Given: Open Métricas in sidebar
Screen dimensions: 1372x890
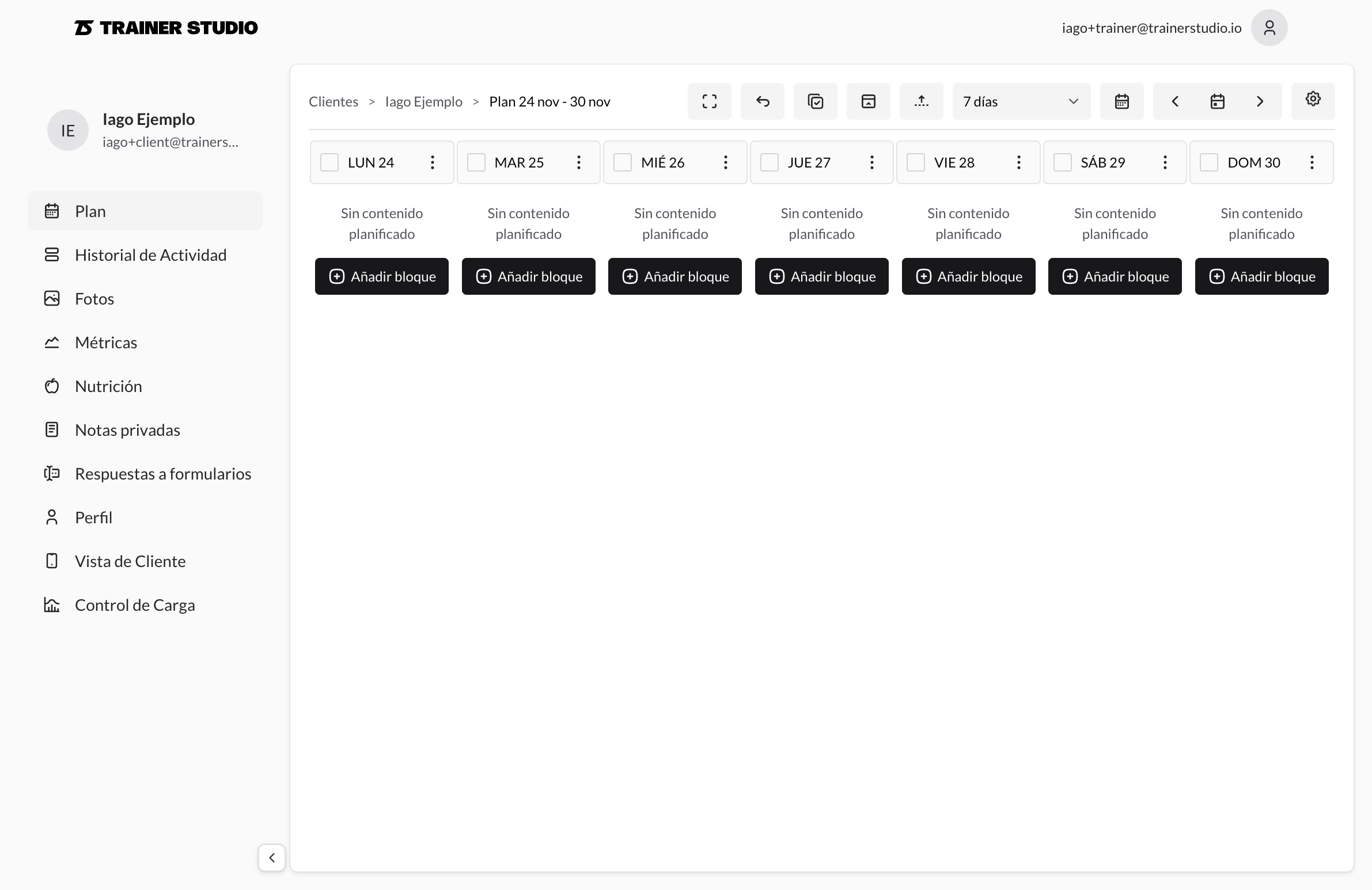Looking at the screenshot, I should (106, 343).
